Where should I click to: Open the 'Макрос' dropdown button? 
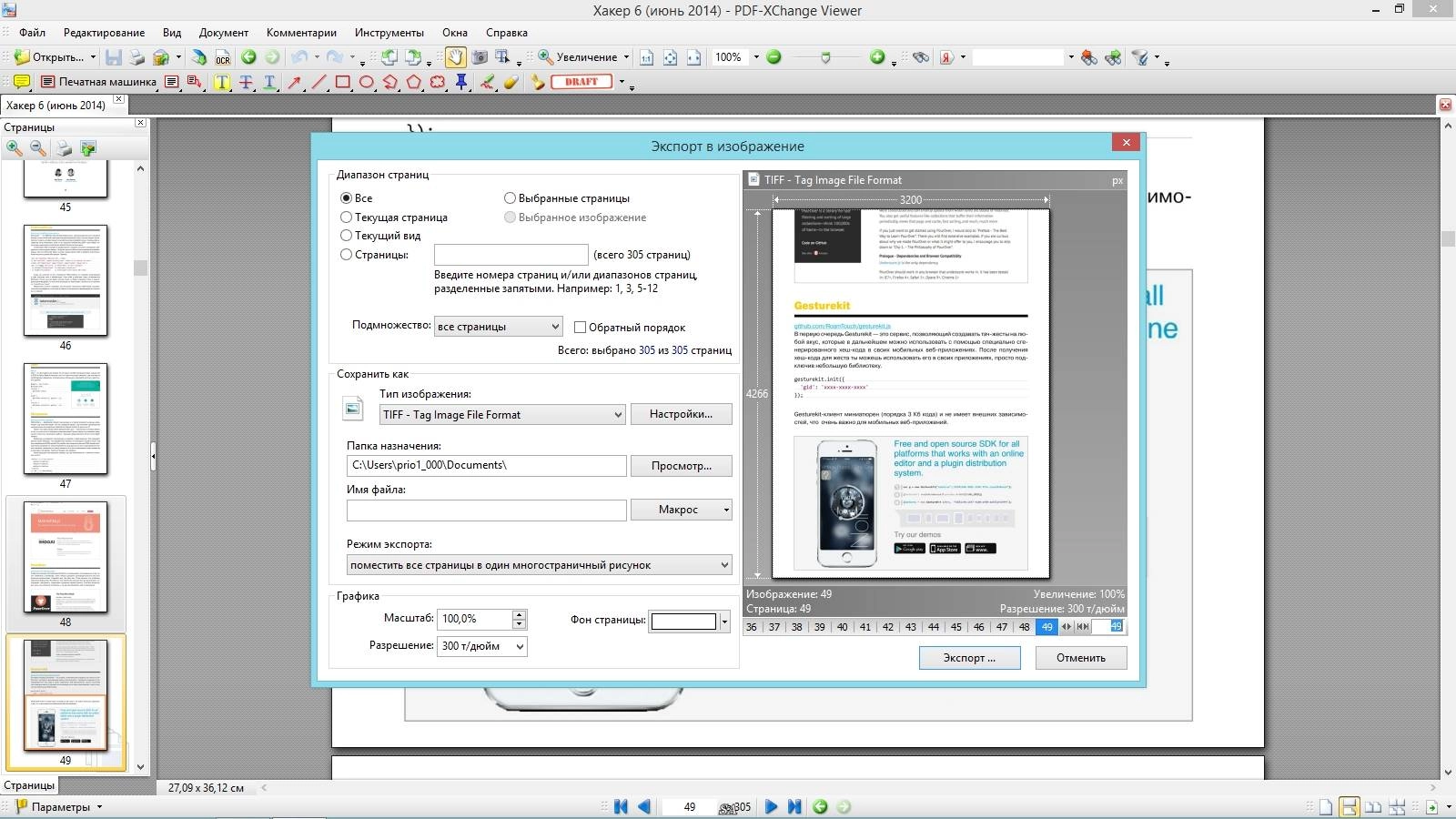(x=682, y=510)
